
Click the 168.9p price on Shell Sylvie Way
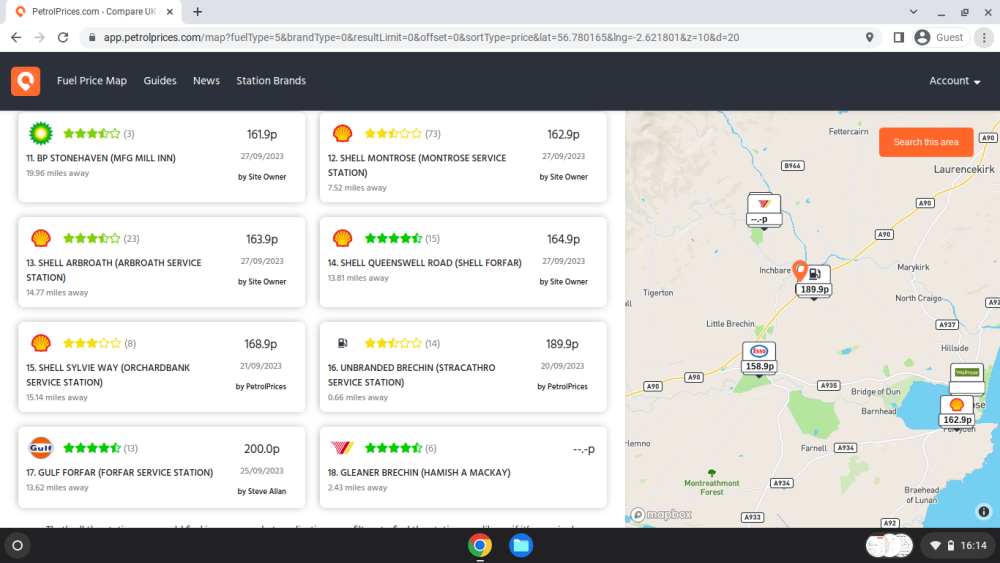[x=261, y=344]
